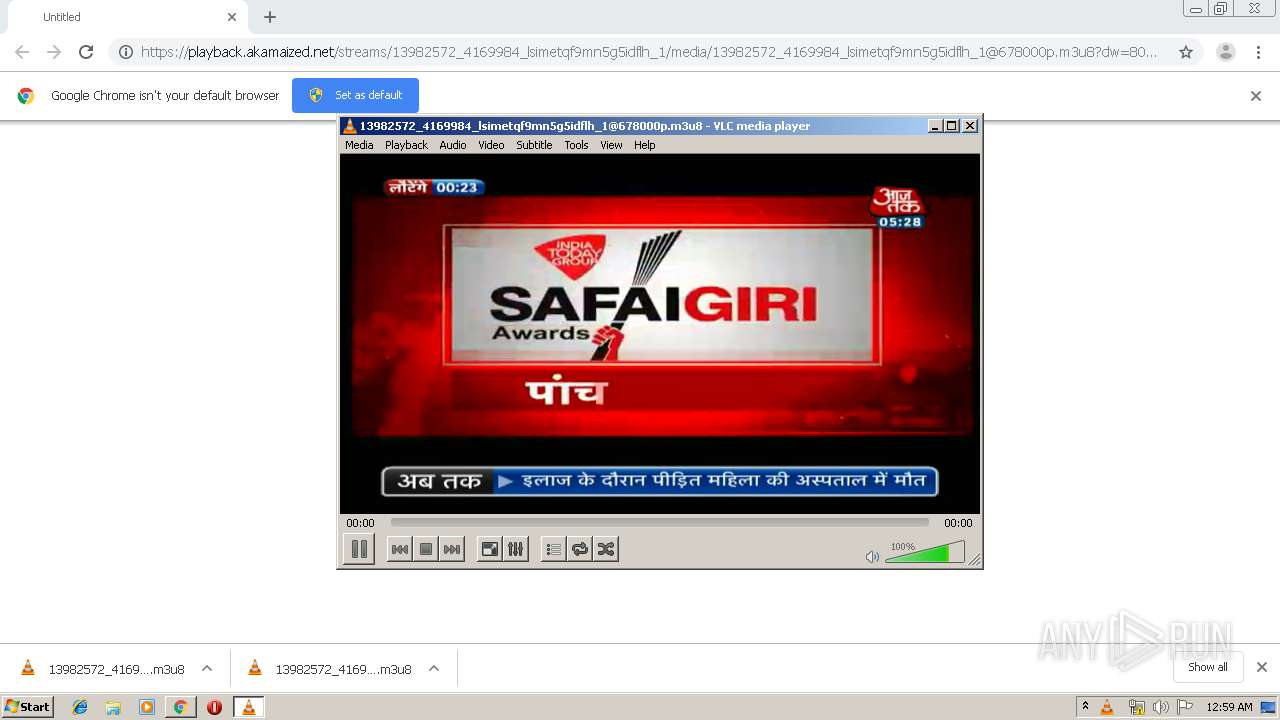Screen dimensions: 1280x720
Task: Open Windows Media Player from taskbar
Action: pyautogui.click(x=147, y=707)
